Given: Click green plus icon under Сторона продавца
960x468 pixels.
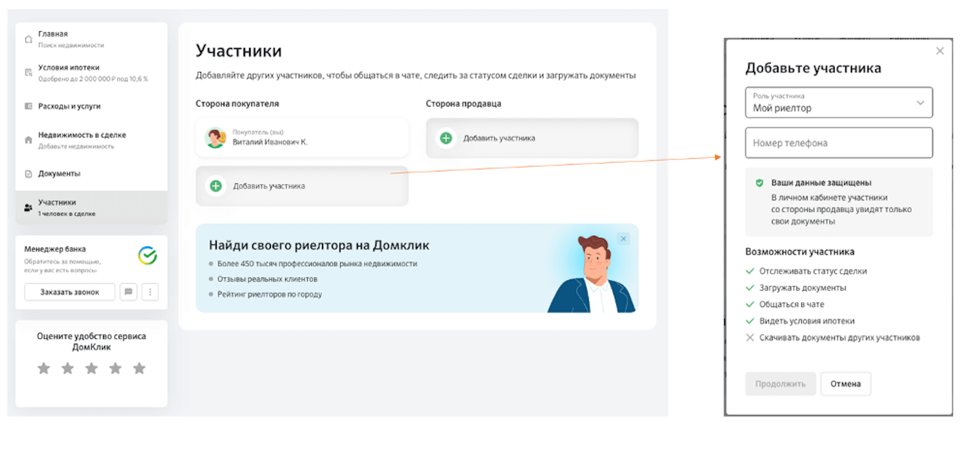Looking at the screenshot, I should coord(446,138).
